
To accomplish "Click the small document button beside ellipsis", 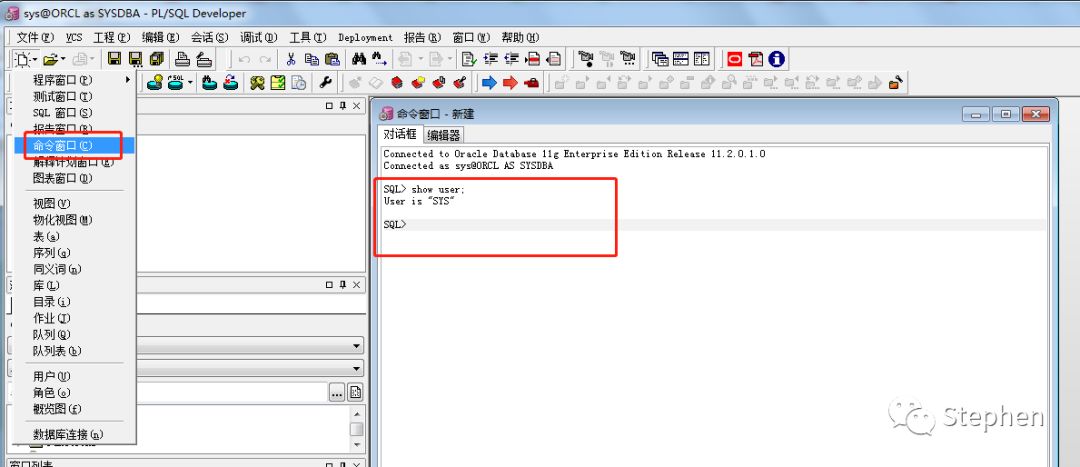I will click(355, 393).
